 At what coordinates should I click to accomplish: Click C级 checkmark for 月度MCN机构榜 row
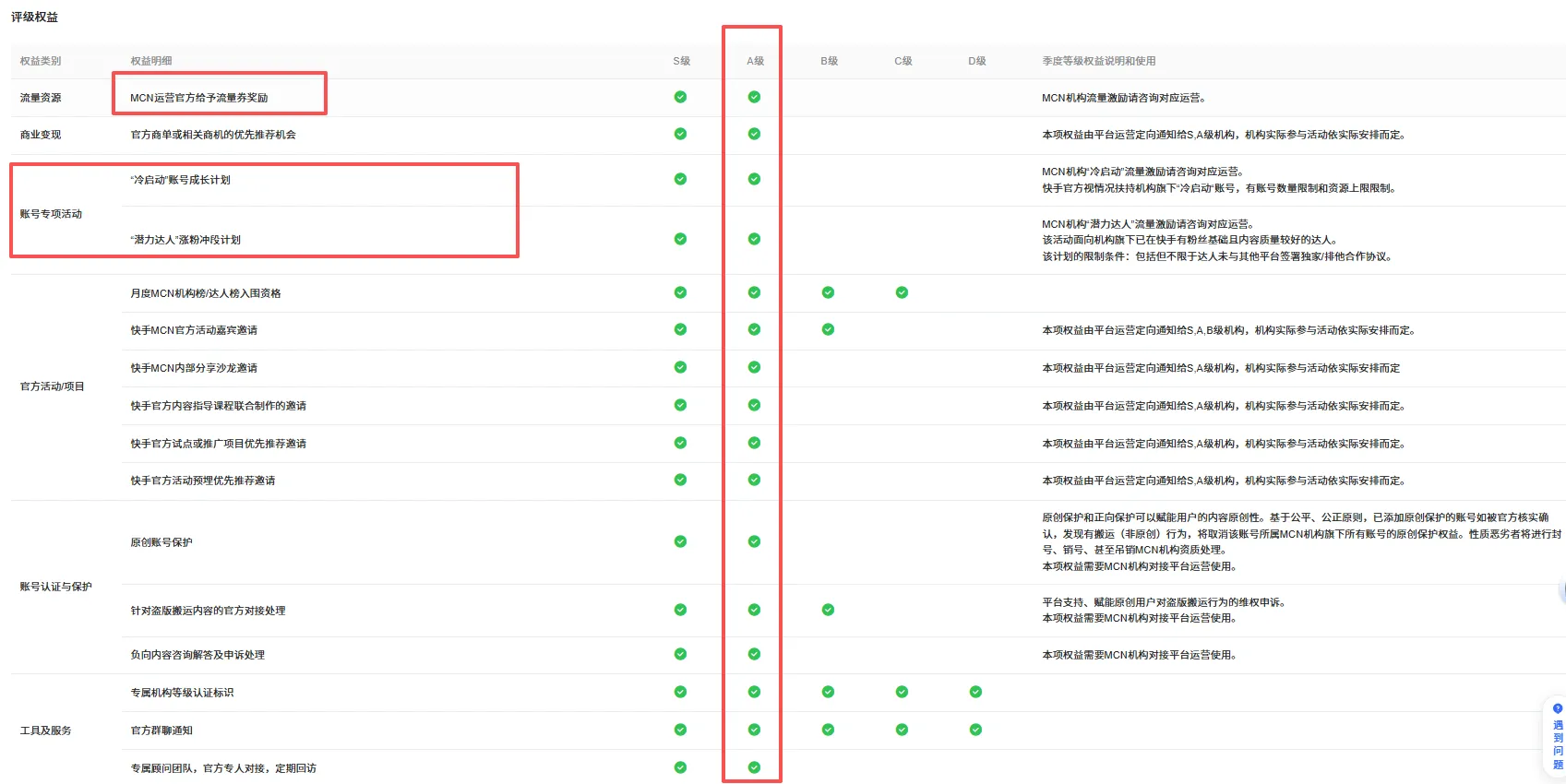902,292
